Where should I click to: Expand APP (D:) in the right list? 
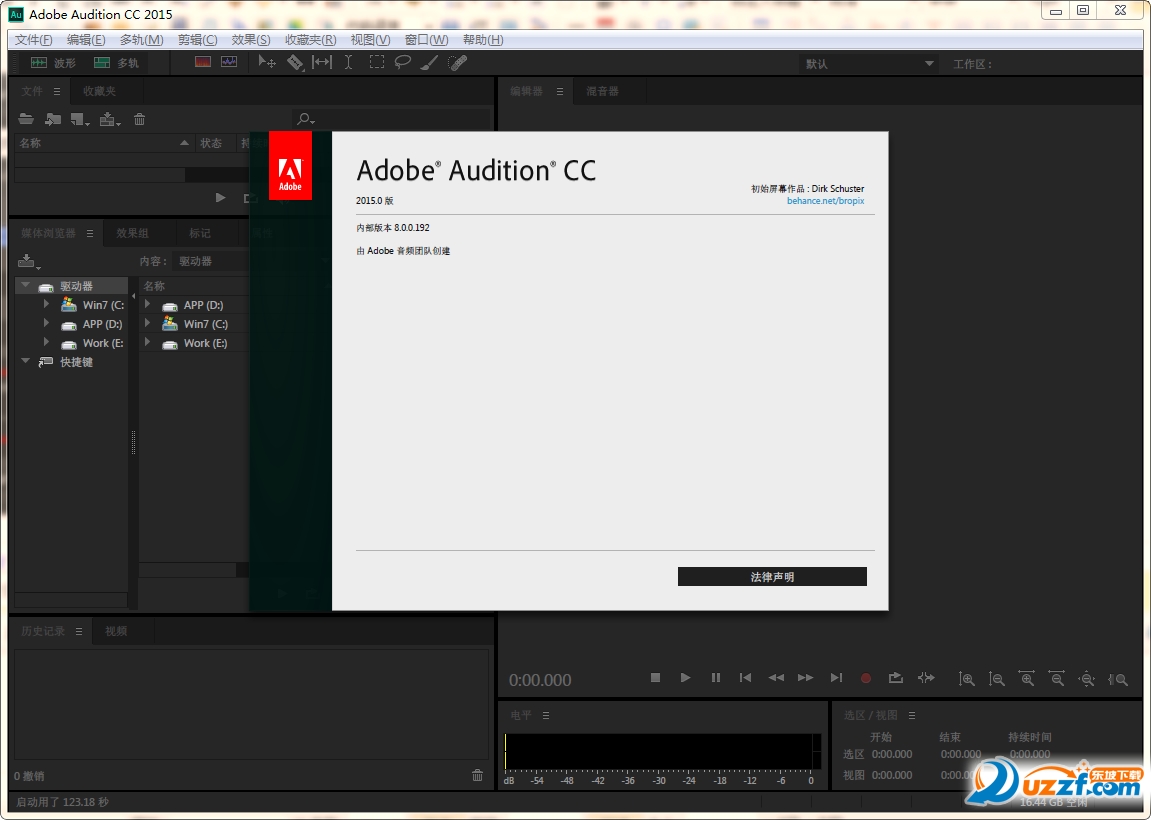pyautogui.click(x=148, y=304)
